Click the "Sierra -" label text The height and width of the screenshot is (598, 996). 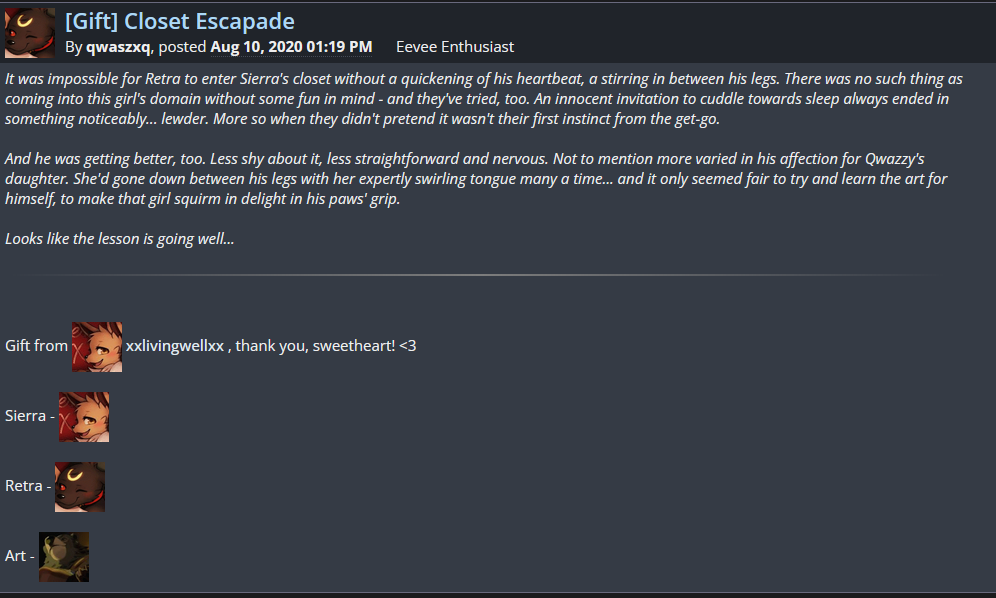(29, 416)
